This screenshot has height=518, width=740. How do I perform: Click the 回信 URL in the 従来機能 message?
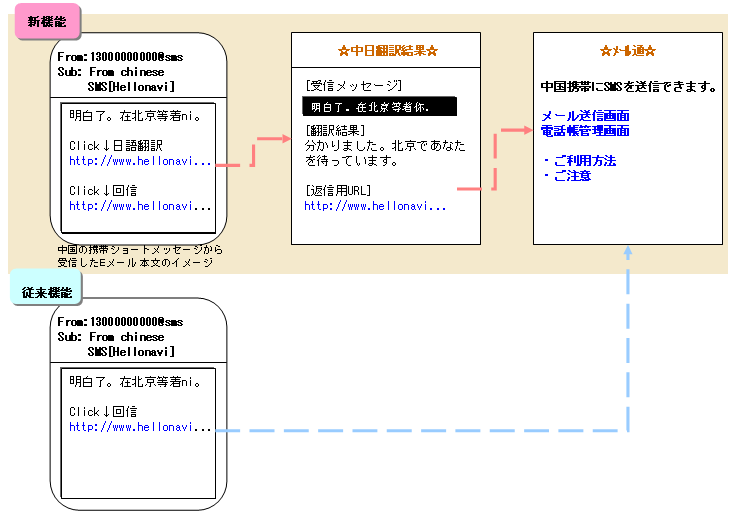tap(140, 427)
